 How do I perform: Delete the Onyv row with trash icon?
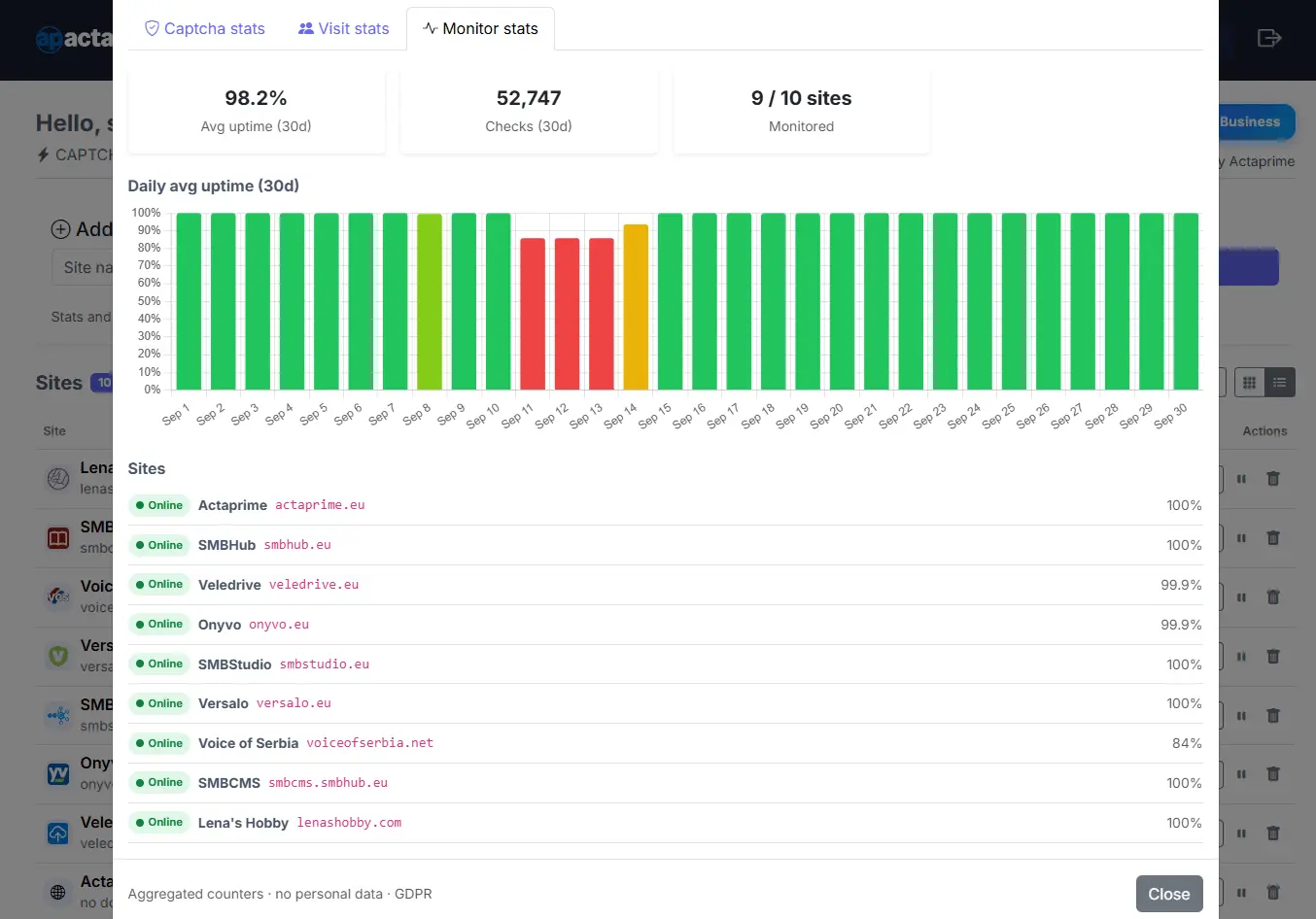[x=1273, y=774]
